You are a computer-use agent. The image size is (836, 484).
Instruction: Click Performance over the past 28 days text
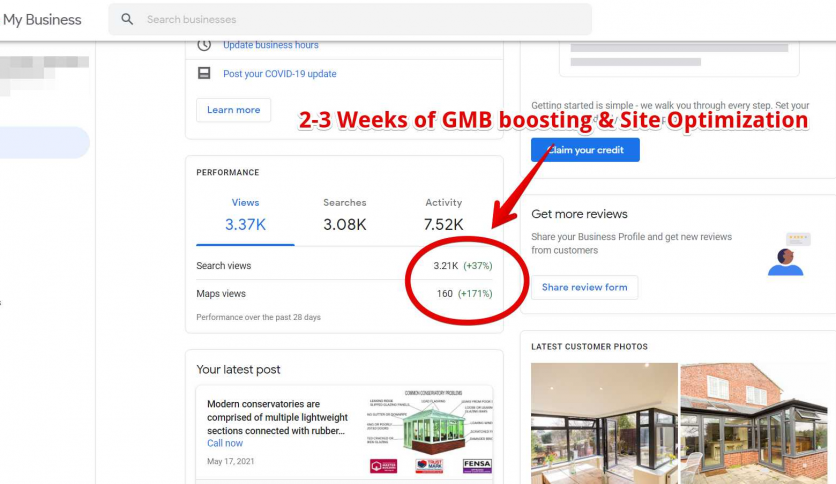pos(259,317)
